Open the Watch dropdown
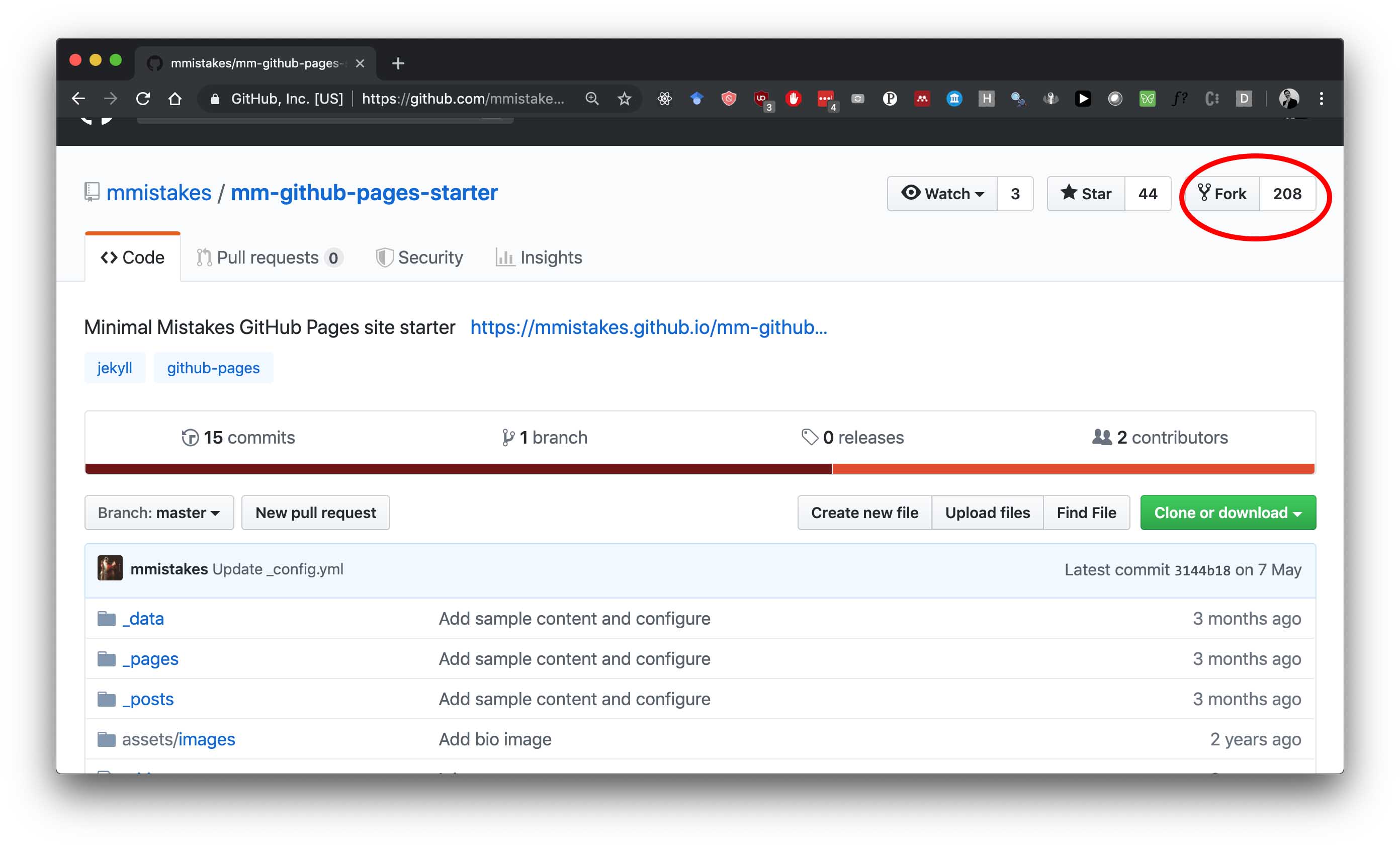The width and height of the screenshot is (1400, 848). tap(942, 194)
